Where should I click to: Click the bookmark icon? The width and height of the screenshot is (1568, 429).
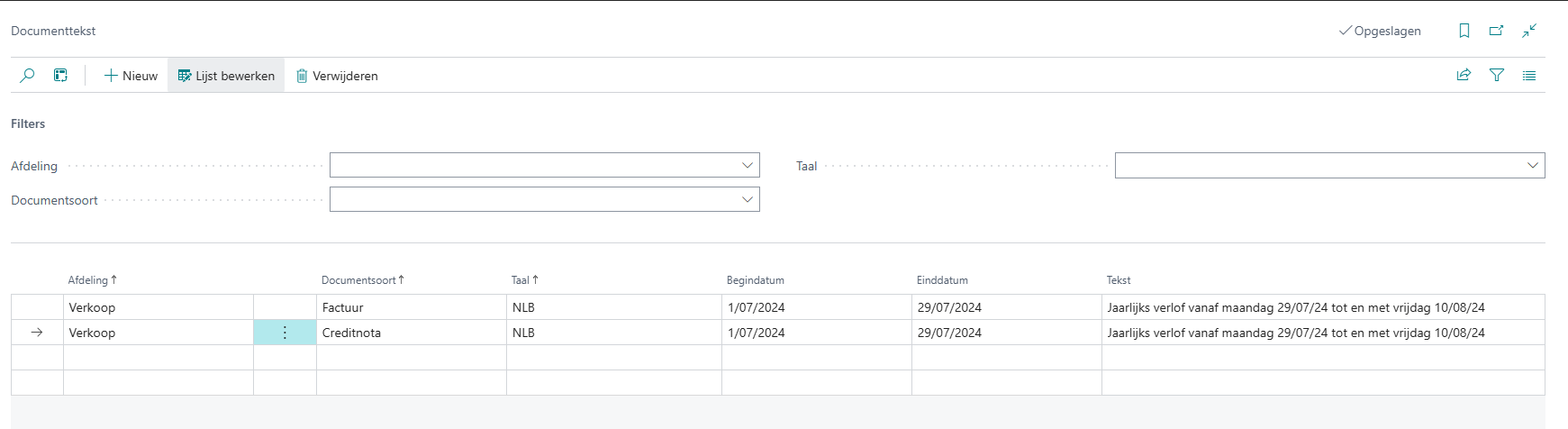tap(1464, 31)
